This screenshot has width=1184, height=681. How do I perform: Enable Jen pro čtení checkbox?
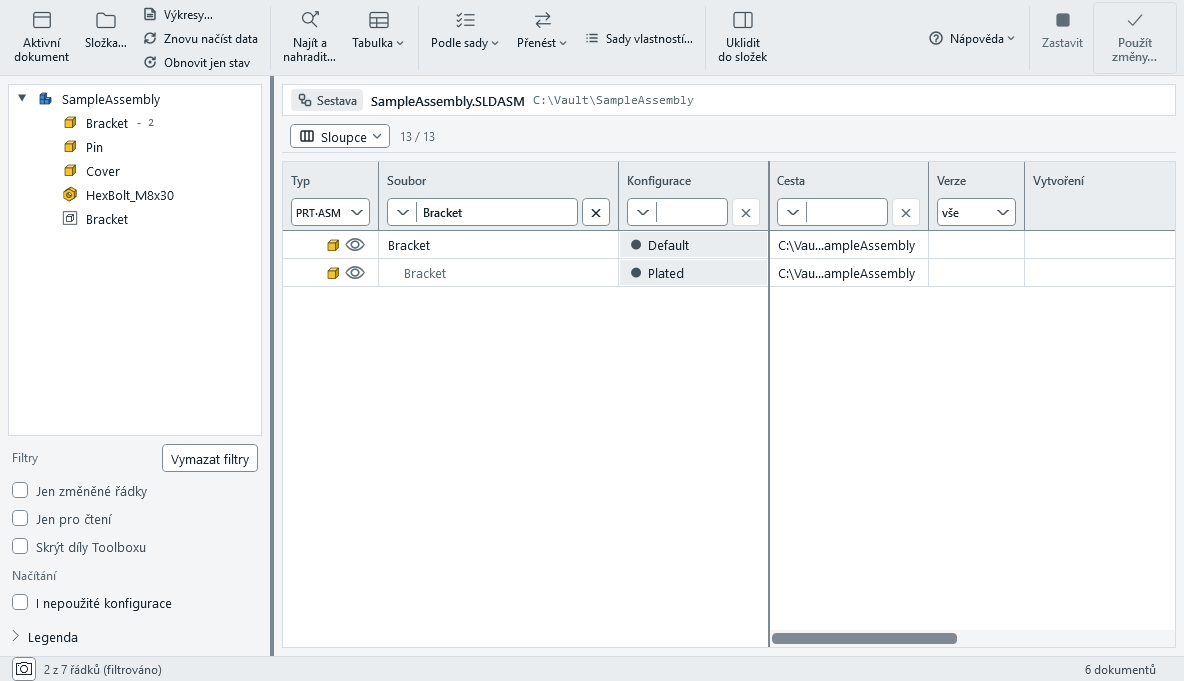[20, 519]
